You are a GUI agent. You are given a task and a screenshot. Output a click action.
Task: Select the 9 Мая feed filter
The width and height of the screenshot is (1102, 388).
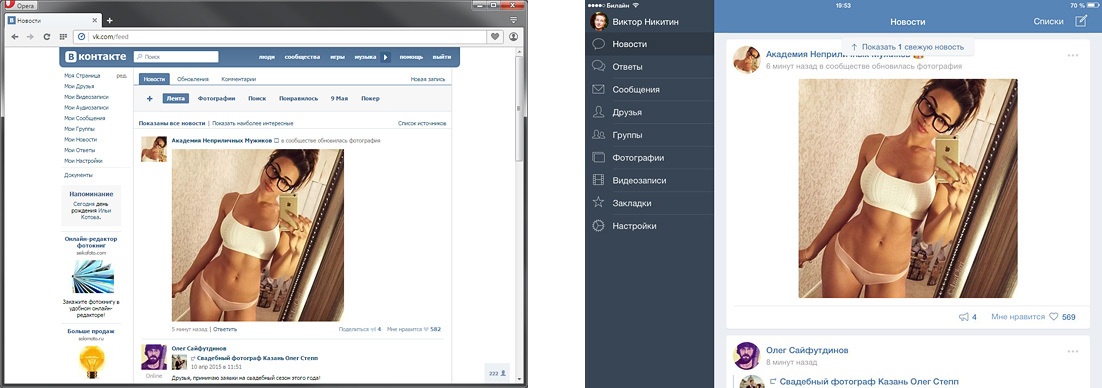pyautogui.click(x=339, y=98)
